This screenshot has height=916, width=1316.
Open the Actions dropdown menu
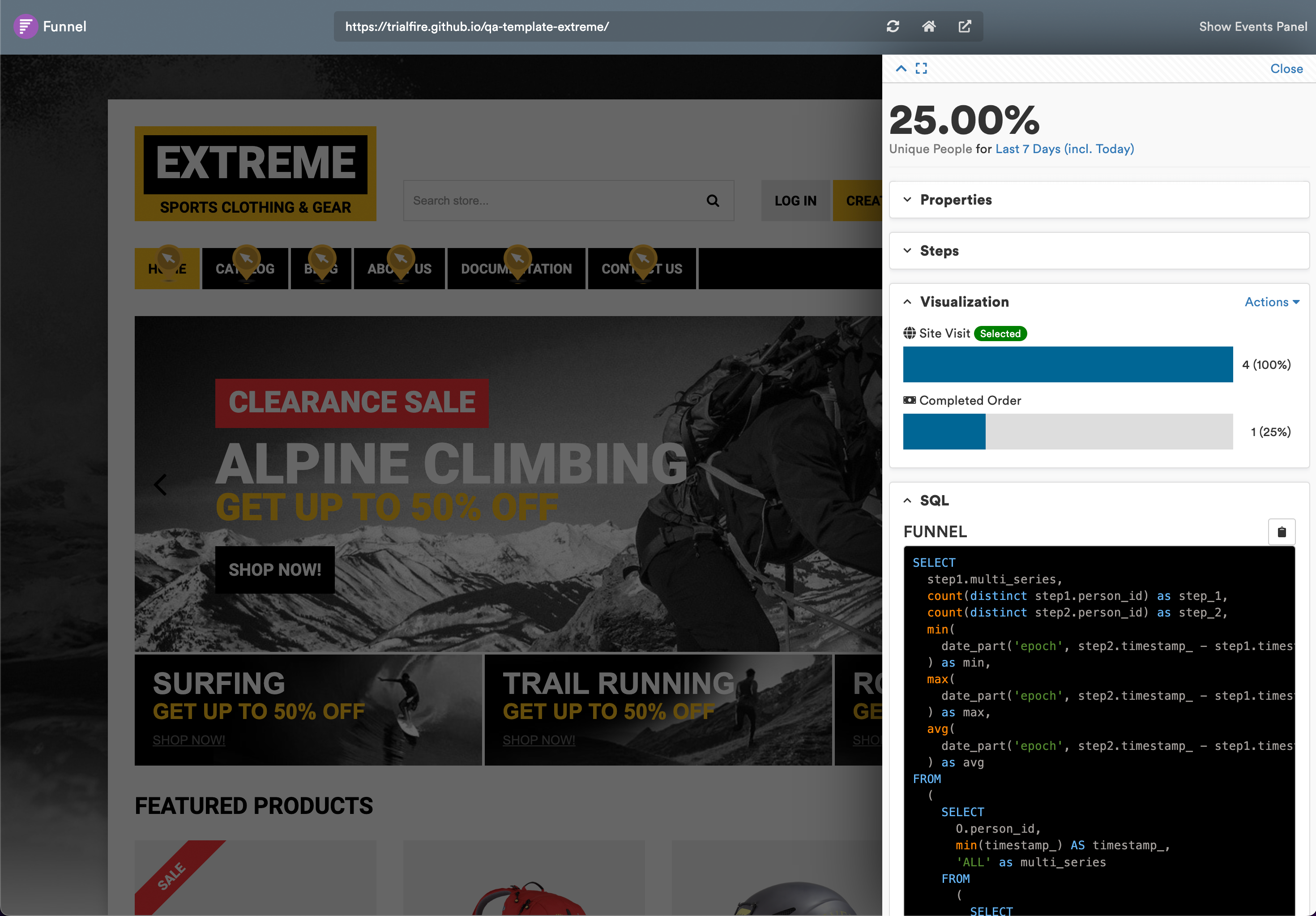(1271, 302)
